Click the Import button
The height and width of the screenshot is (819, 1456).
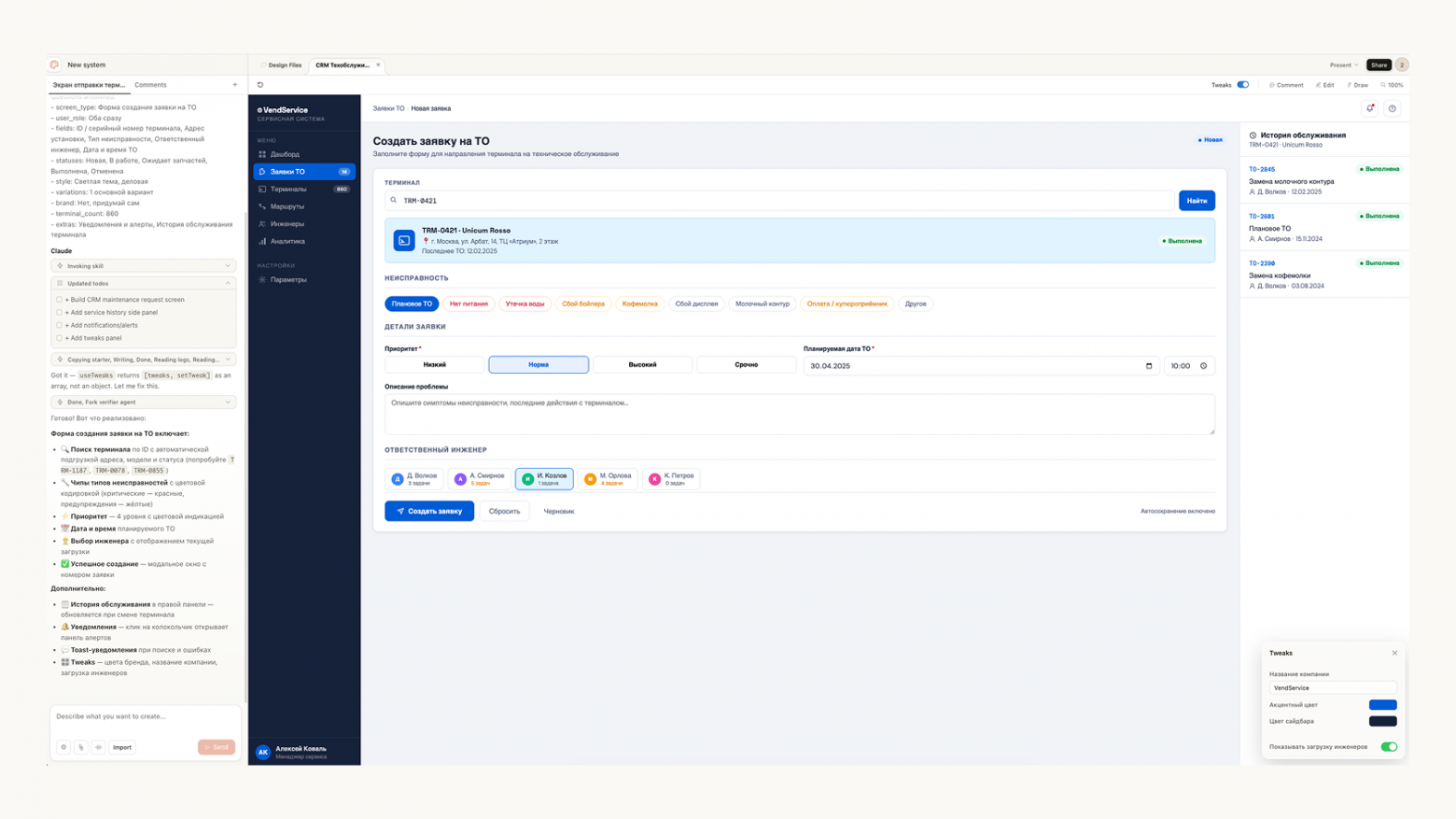[122, 747]
